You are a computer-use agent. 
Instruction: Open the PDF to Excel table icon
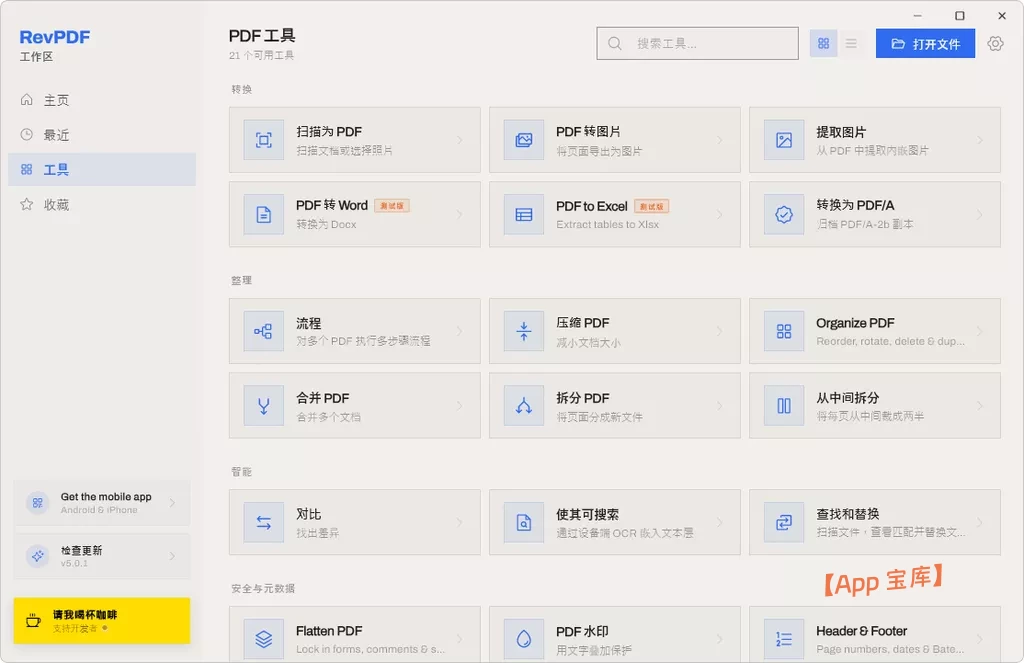coord(524,214)
